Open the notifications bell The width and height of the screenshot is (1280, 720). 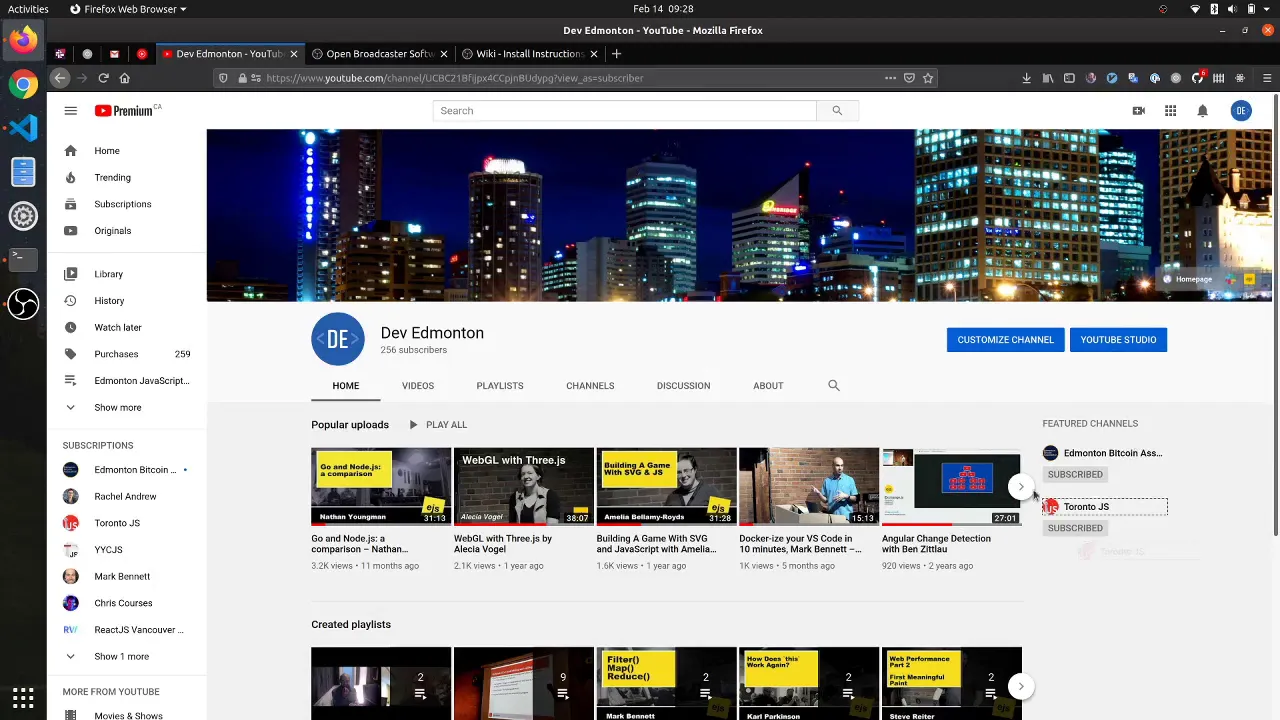click(x=1203, y=111)
